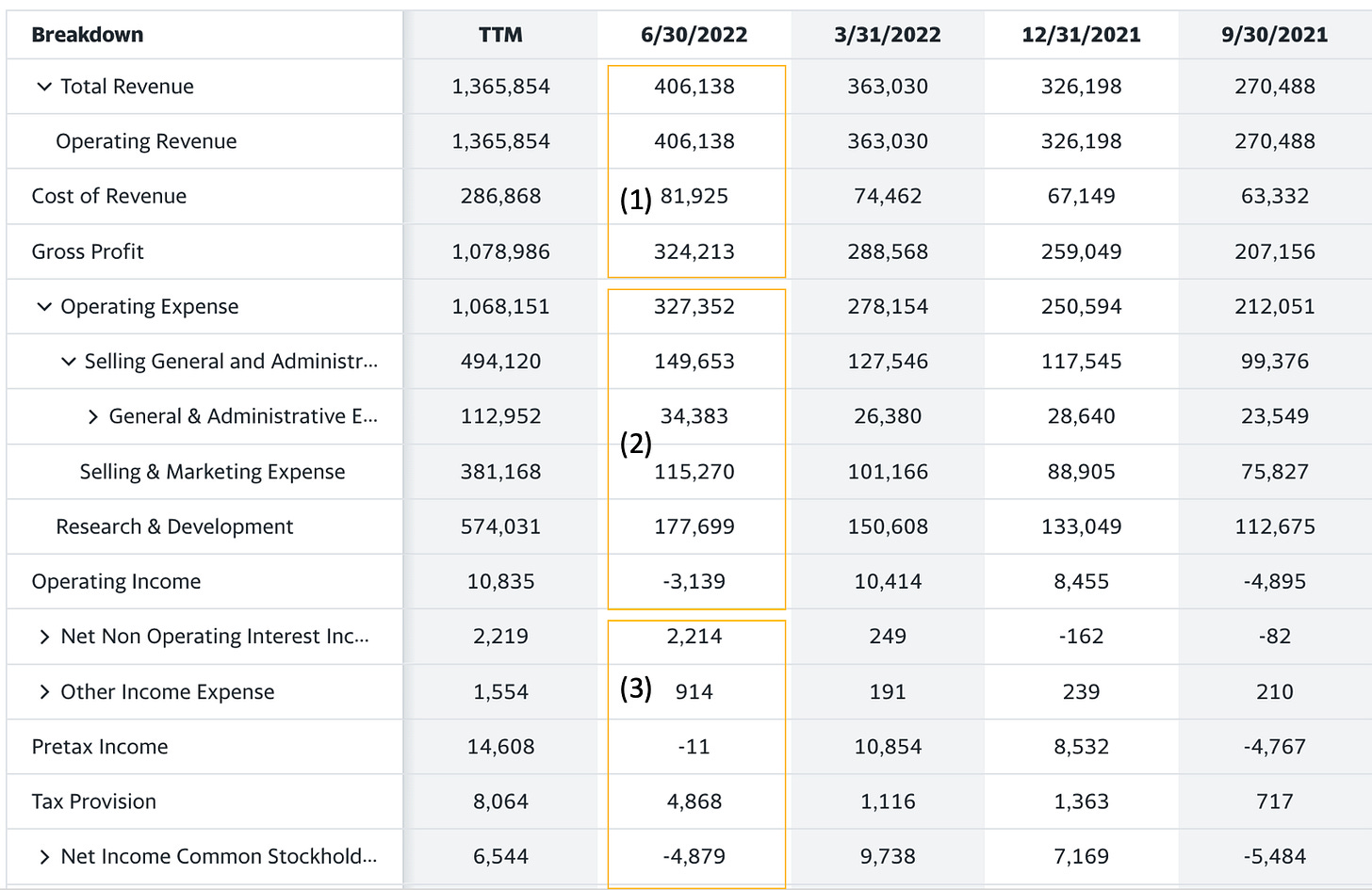The height and width of the screenshot is (890, 1372).
Task: Click 6/30/2022 value 149,653
Action: pyautogui.click(x=694, y=362)
